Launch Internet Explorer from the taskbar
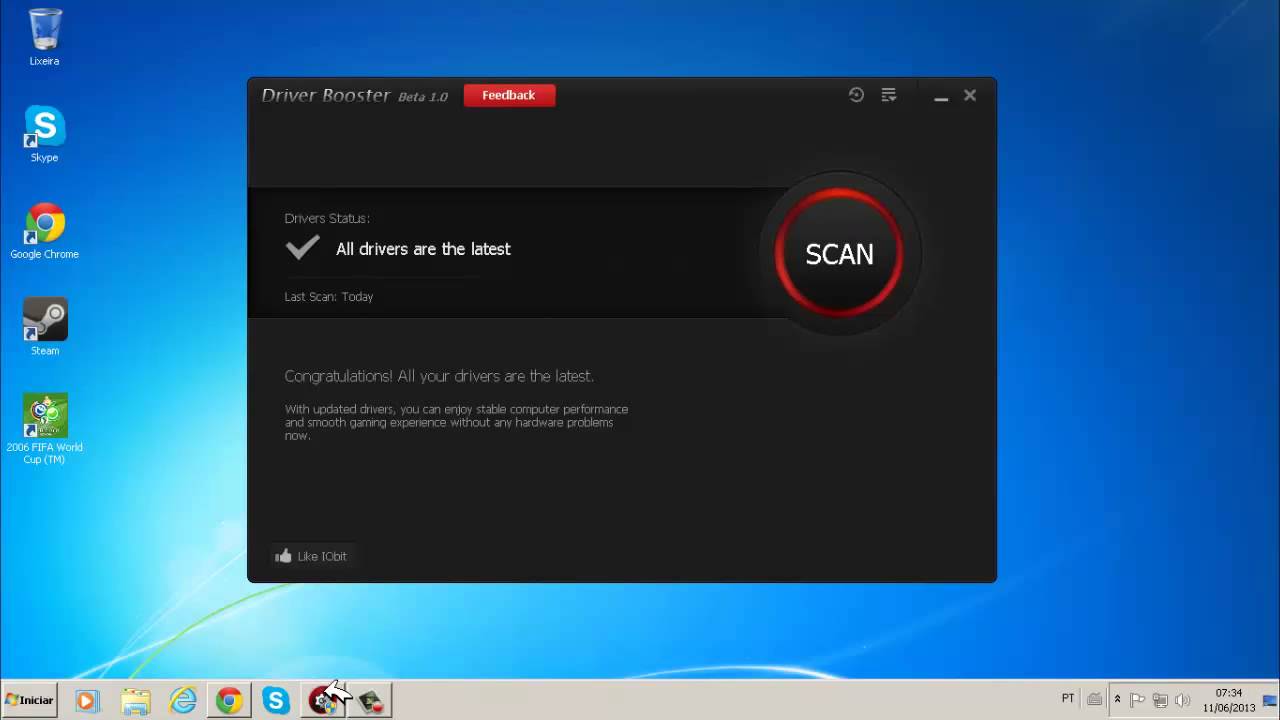The height and width of the screenshot is (720, 1280). coord(183,701)
